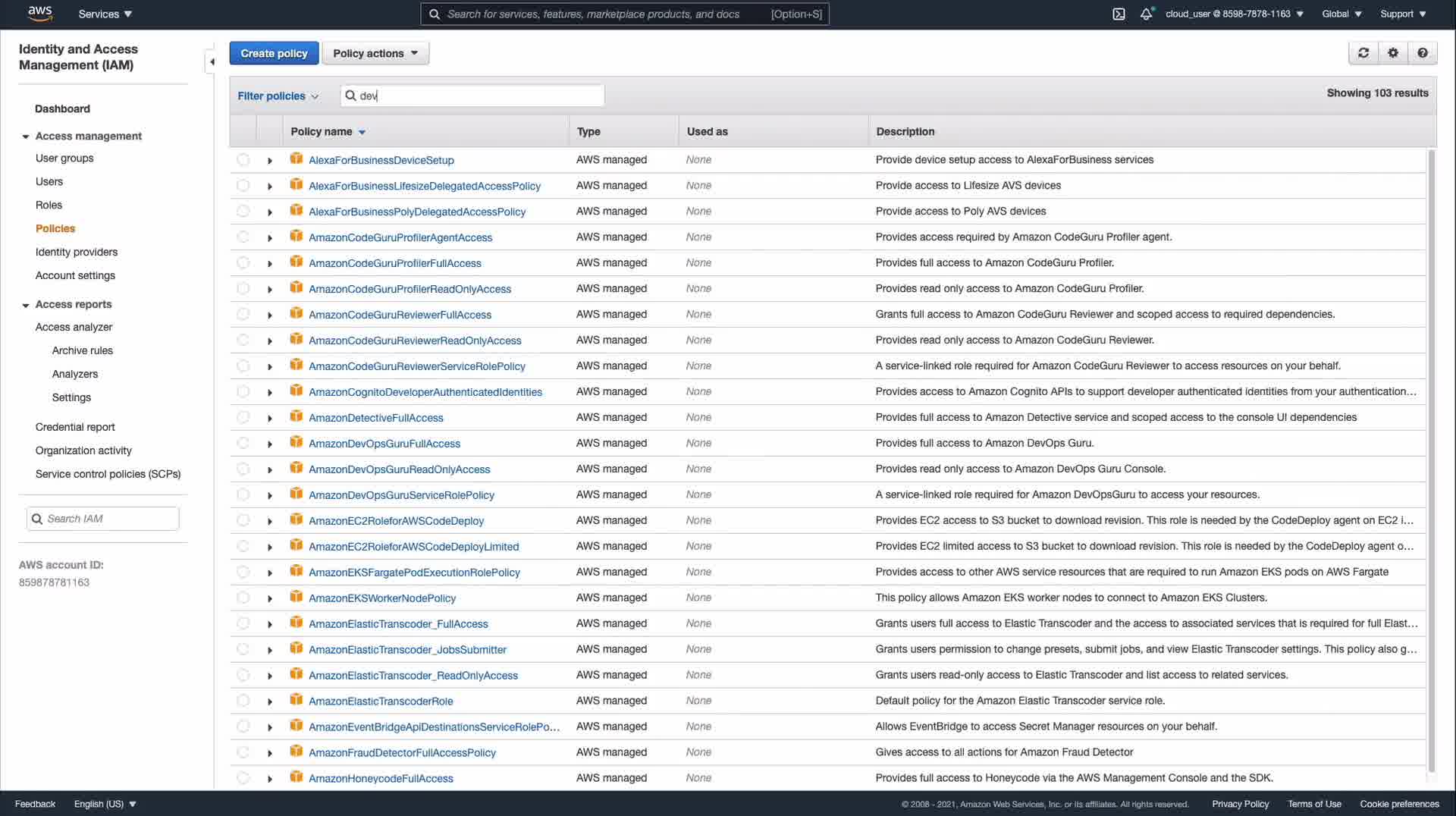
Task: Open the table settings gear
Action: coord(1393,53)
